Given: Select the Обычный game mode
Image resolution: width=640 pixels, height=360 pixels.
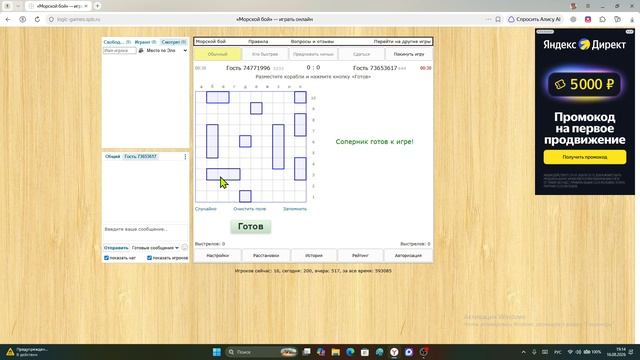Looking at the screenshot, I should pos(218,54).
